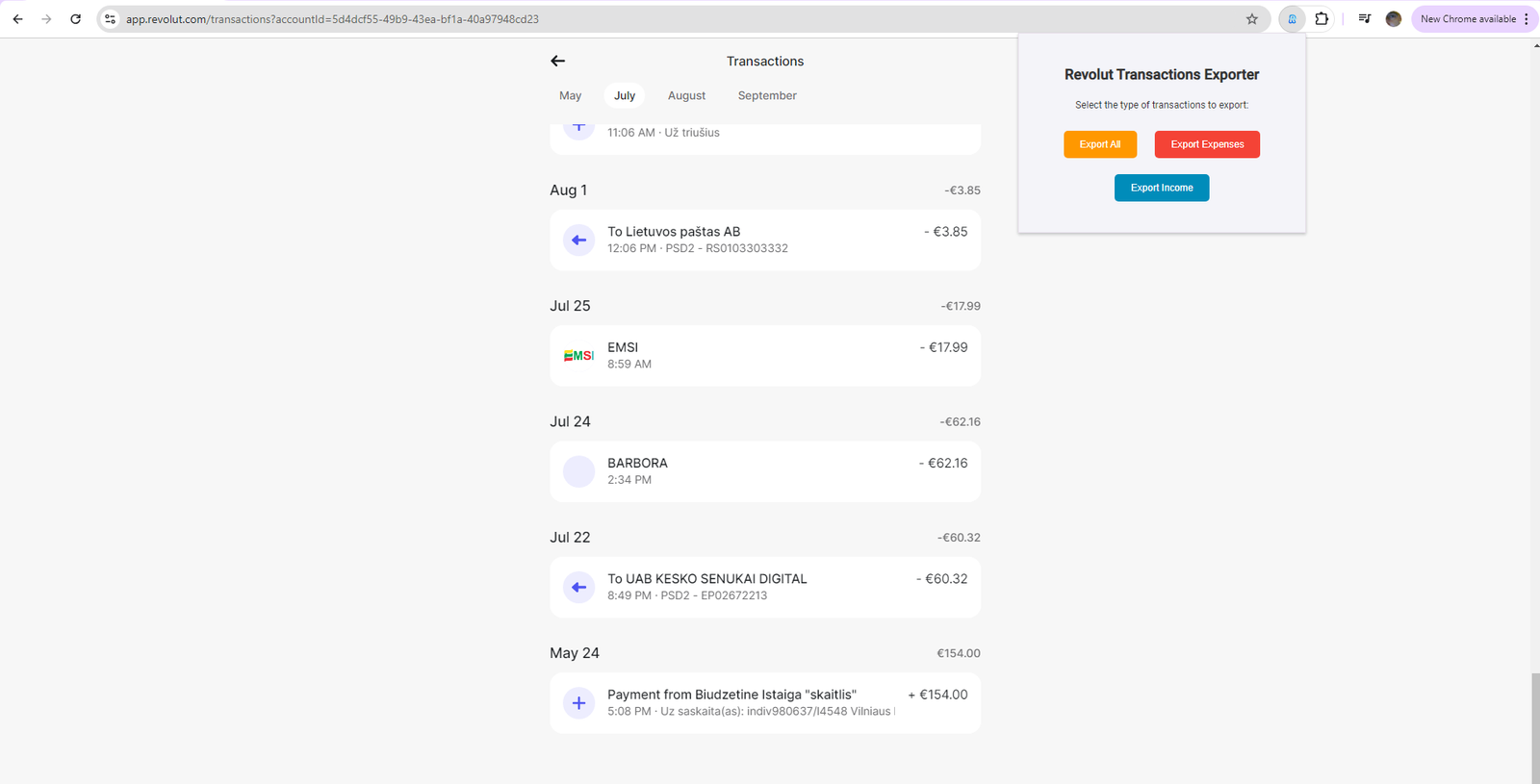Click the arrow icon of Lietuvos paštas transaction
Image resolution: width=1540 pixels, height=784 pixels.
point(578,240)
